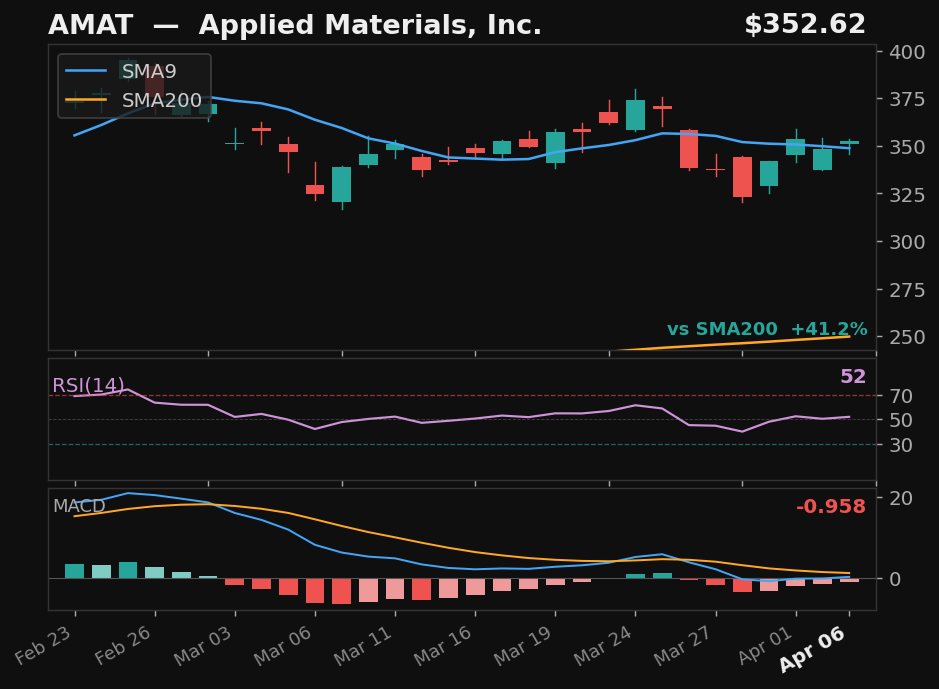Click the Apr 01 date label
The width and height of the screenshot is (939, 689).
pos(765,645)
